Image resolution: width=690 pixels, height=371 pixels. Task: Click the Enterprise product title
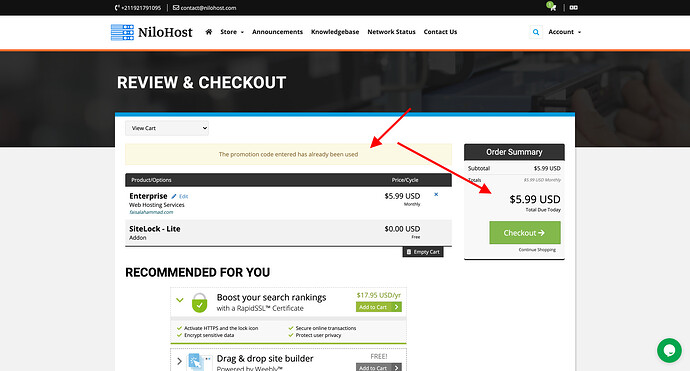[x=148, y=196]
